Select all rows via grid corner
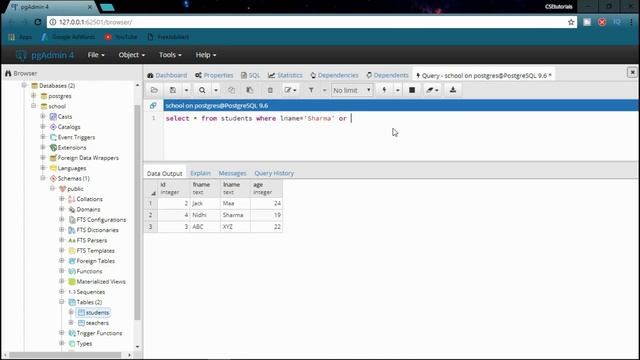The width and height of the screenshot is (640, 360). tap(151, 188)
